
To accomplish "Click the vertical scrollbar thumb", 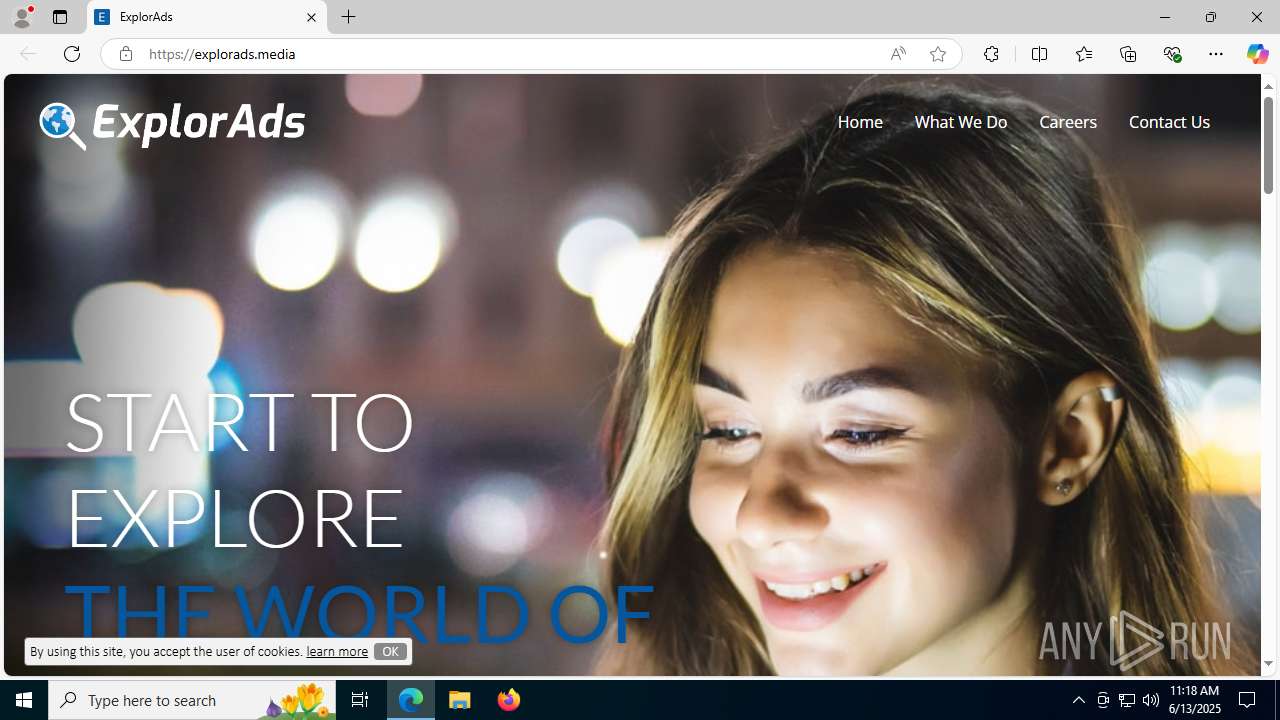I will [1268, 144].
